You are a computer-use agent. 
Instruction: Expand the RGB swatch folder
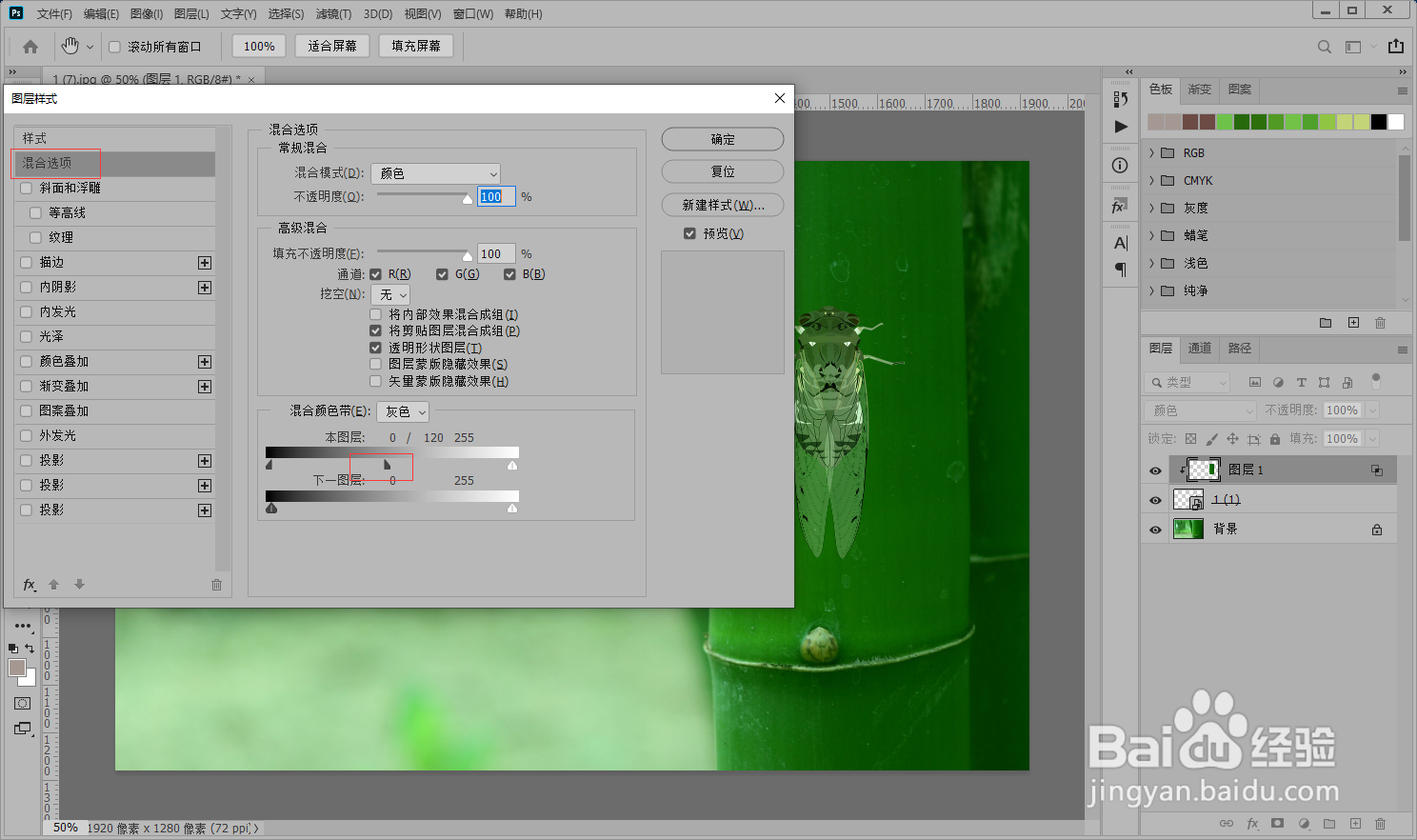1151,153
